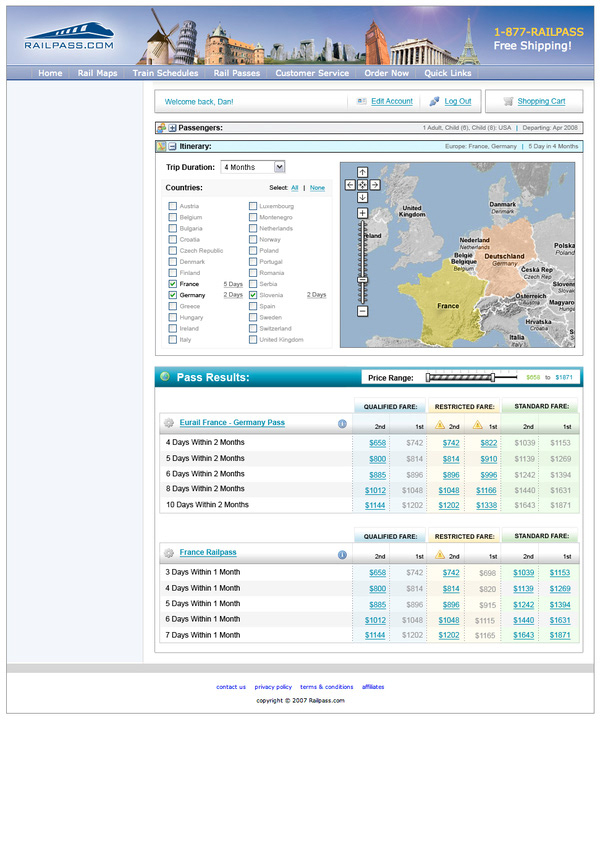
Task: Open the Quick Links menu
Action: 448,73
